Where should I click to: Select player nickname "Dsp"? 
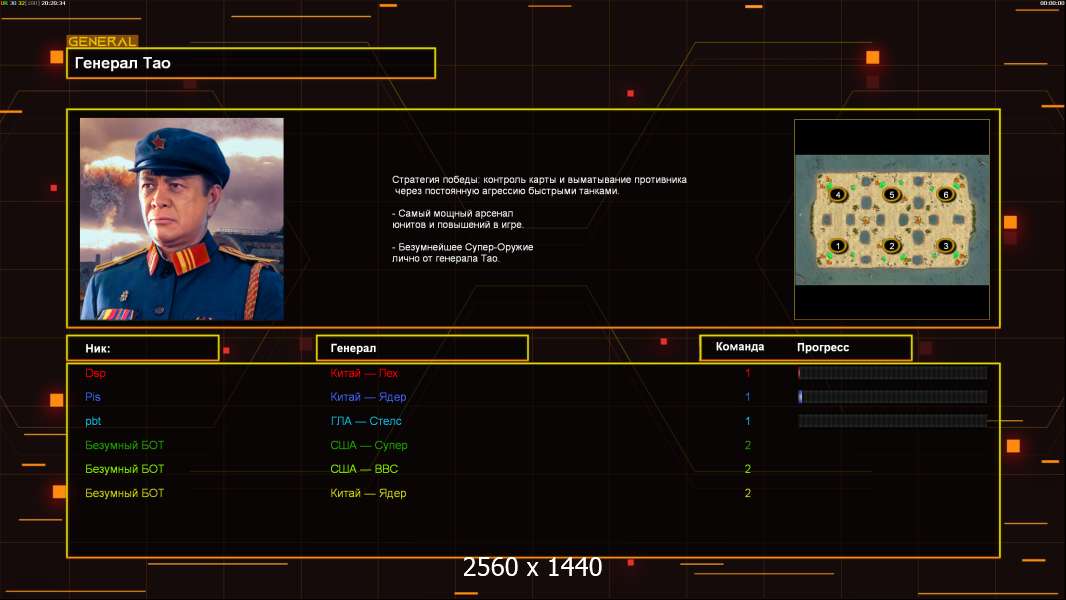pos(95,373)
